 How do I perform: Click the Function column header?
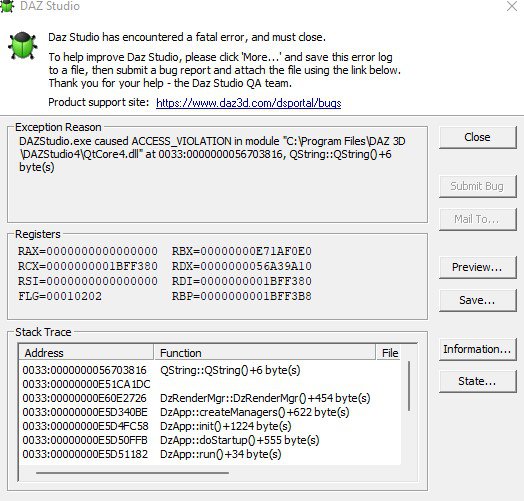(x=264, y=353)
